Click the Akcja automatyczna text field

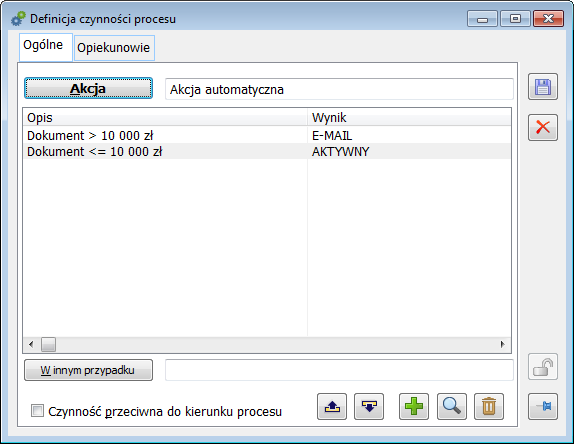[x=339, y=89]
